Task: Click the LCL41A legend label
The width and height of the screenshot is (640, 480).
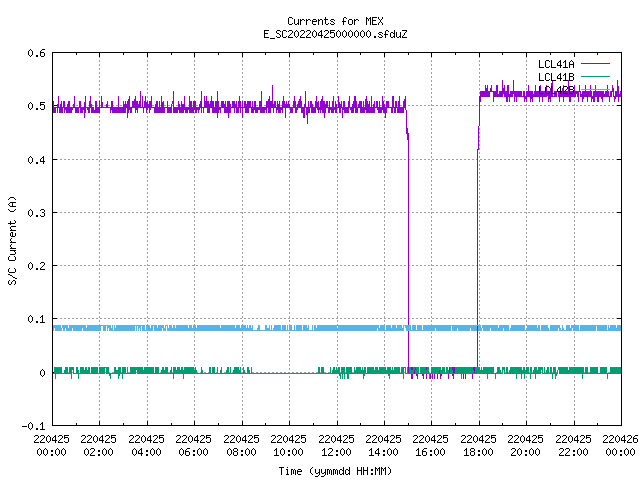Action: [x=556, y=64]
